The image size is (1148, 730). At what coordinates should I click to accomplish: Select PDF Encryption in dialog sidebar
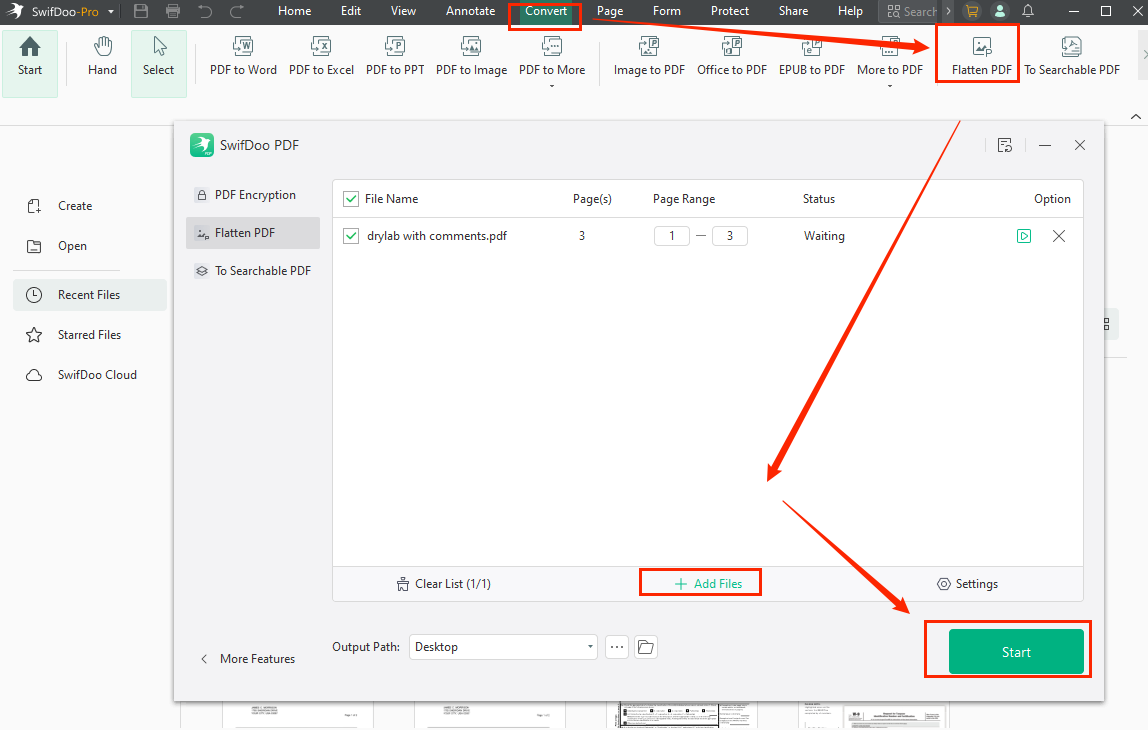point(253,195)
